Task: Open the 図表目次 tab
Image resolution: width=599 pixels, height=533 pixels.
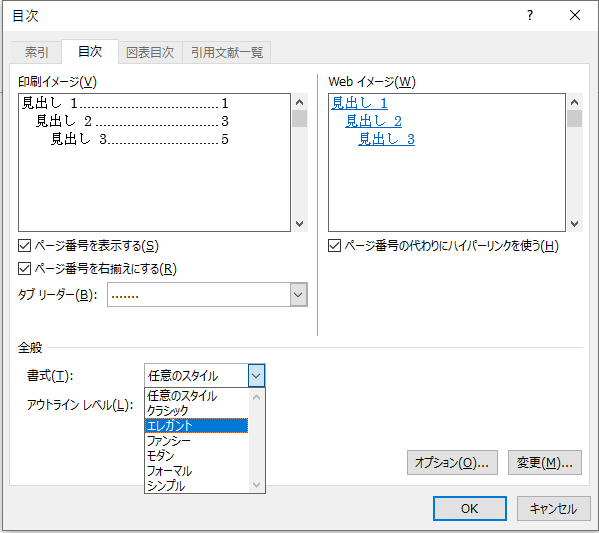Action: (150, 52)
